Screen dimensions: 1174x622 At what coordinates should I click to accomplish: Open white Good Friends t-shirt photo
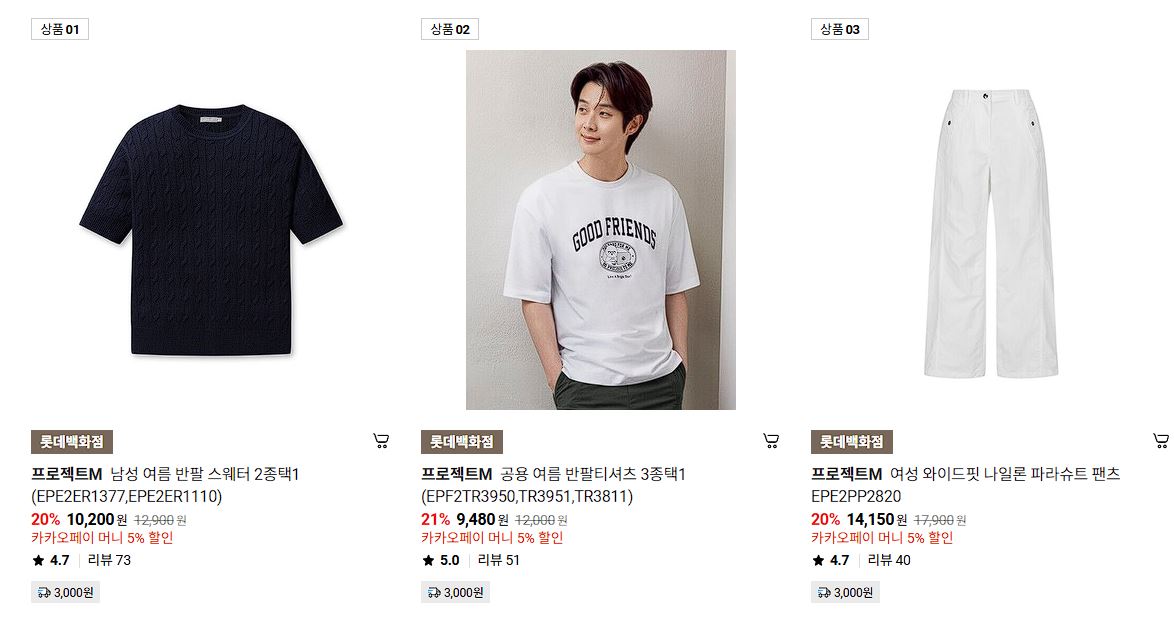click(600, 230)
